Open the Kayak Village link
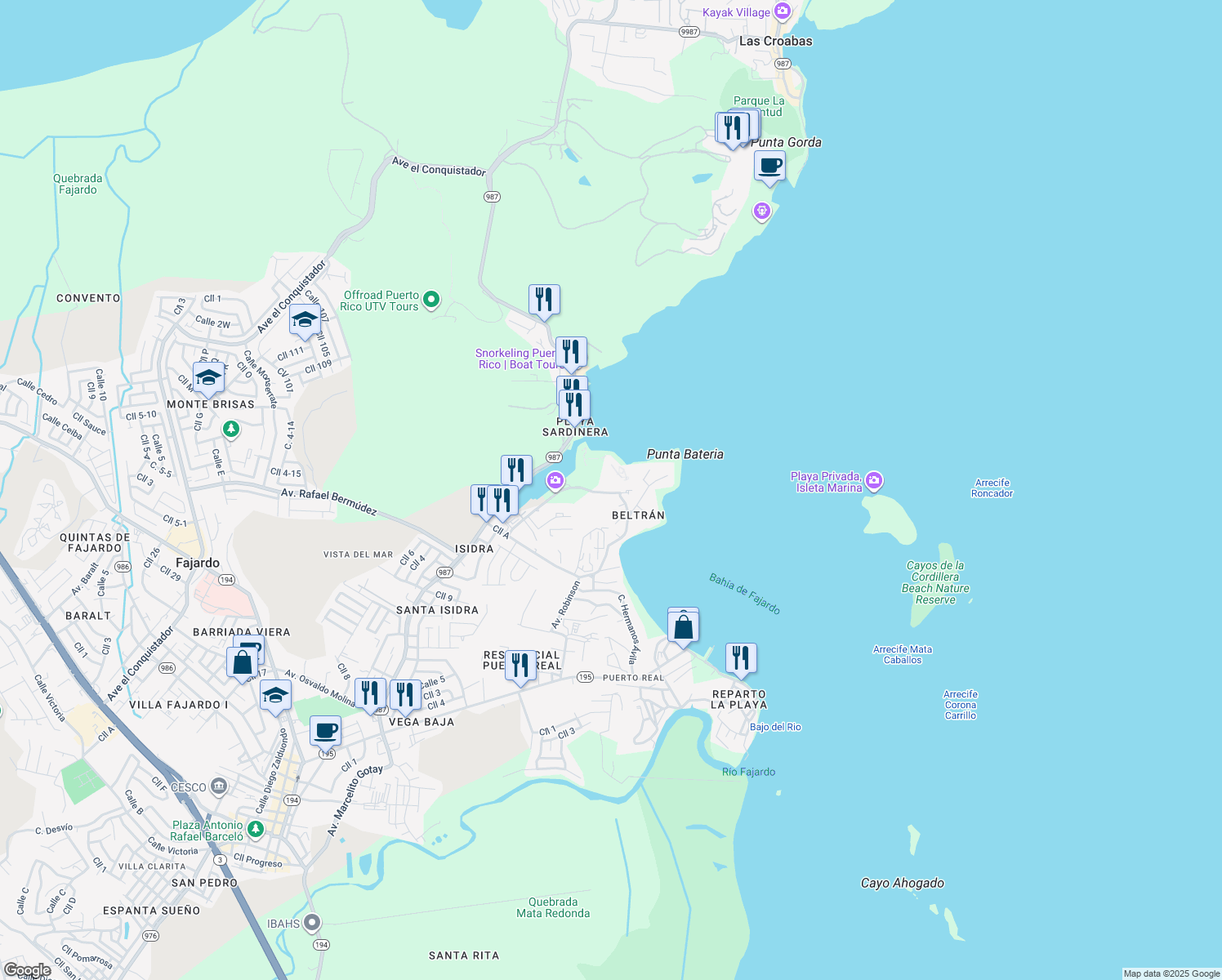The height and width of the screenshot is (980, 1222). 735,11
